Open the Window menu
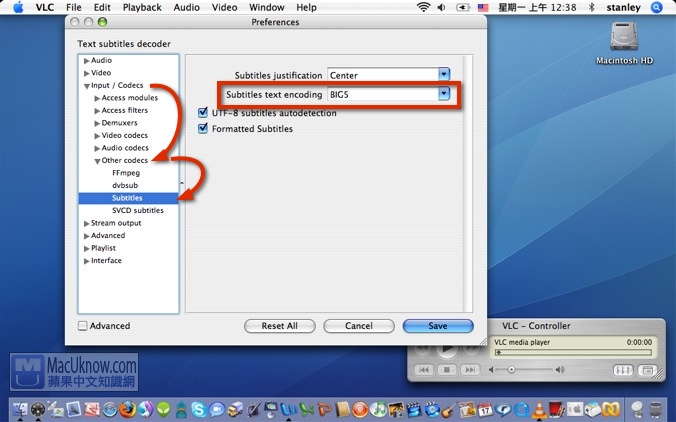 266,7
